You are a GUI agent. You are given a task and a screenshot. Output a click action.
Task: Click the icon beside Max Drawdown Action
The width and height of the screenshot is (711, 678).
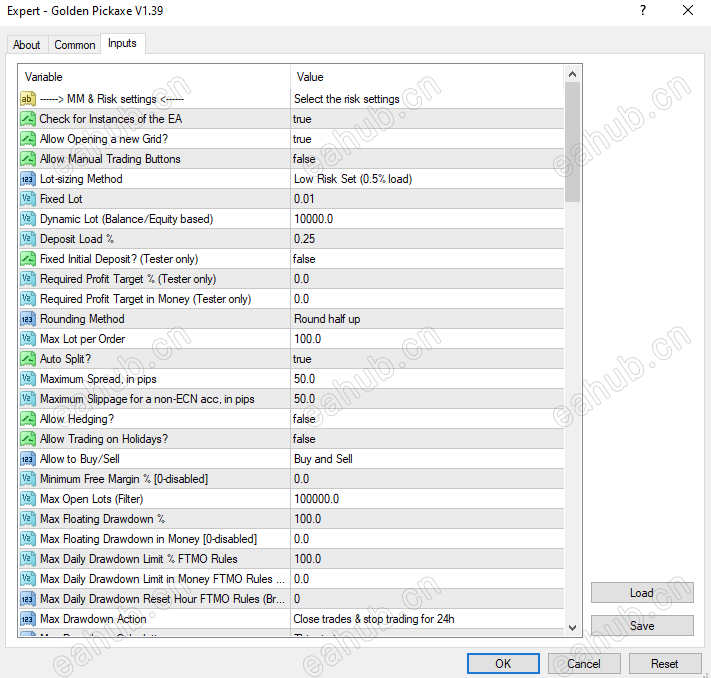click(x=28, y=619)
